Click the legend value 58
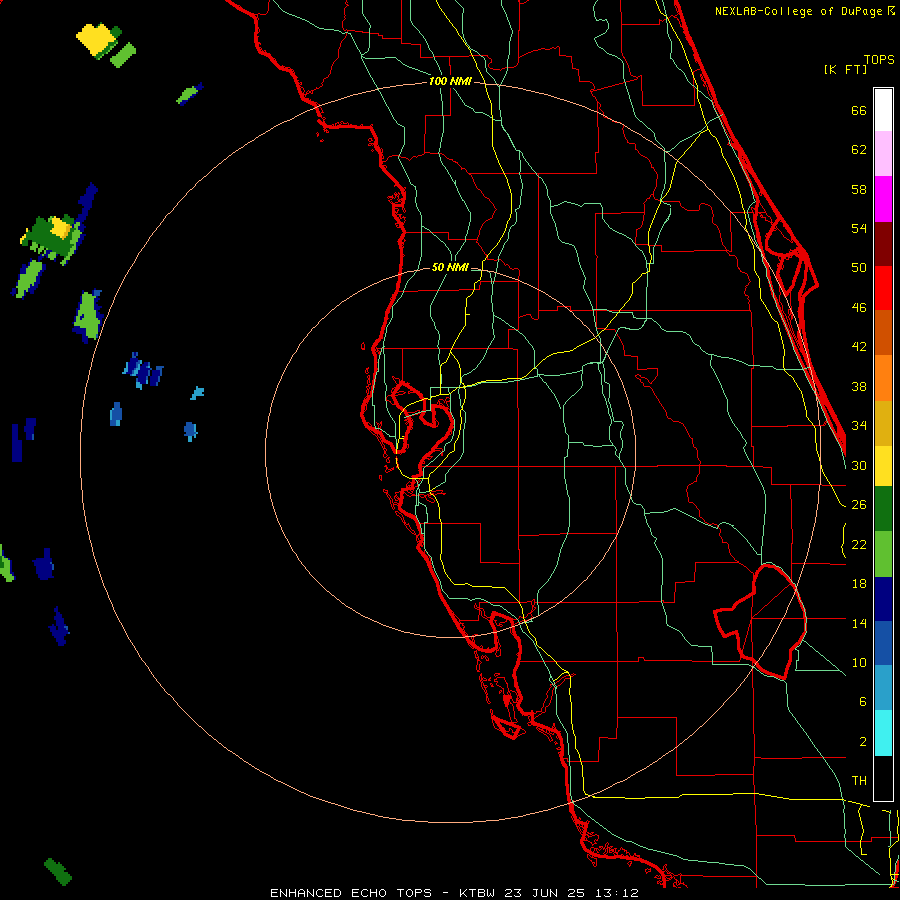 coord(859,189)
